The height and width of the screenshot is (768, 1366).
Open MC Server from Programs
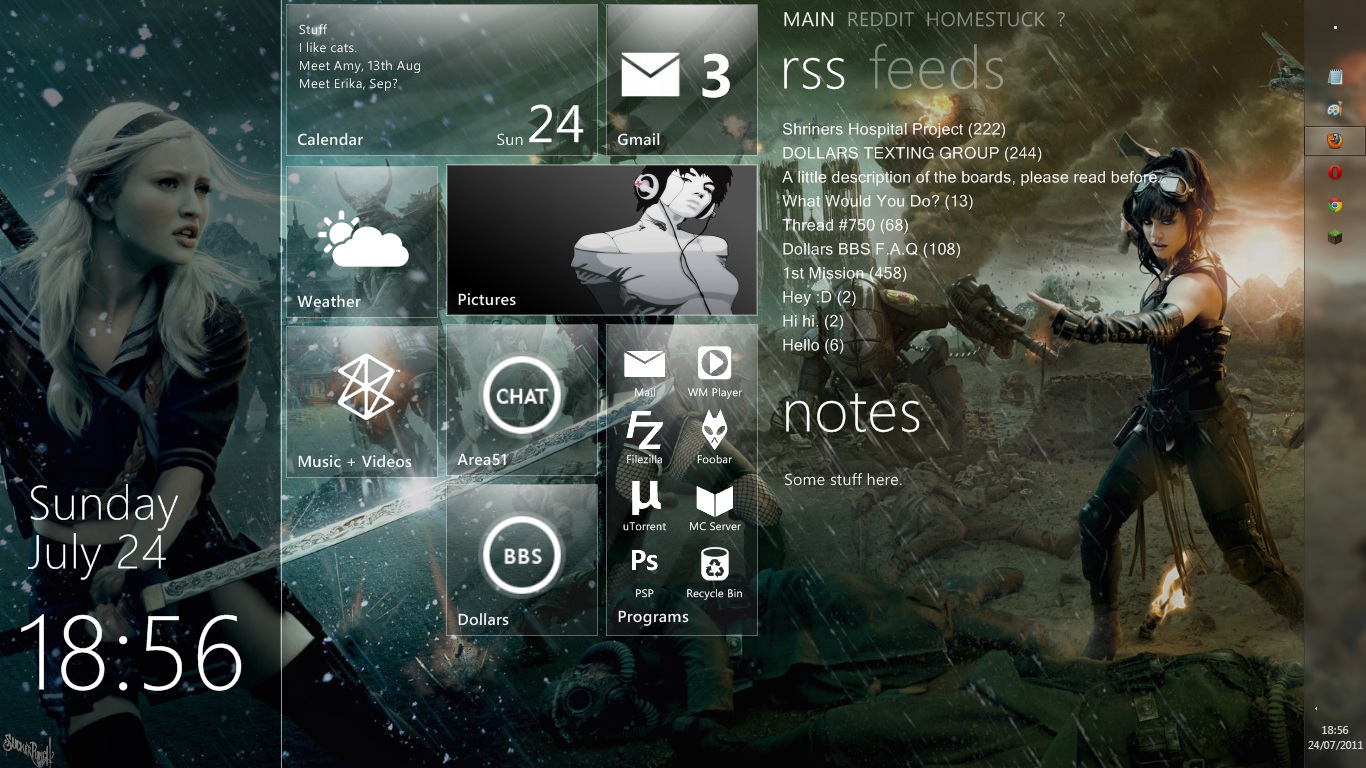point(714,505)
